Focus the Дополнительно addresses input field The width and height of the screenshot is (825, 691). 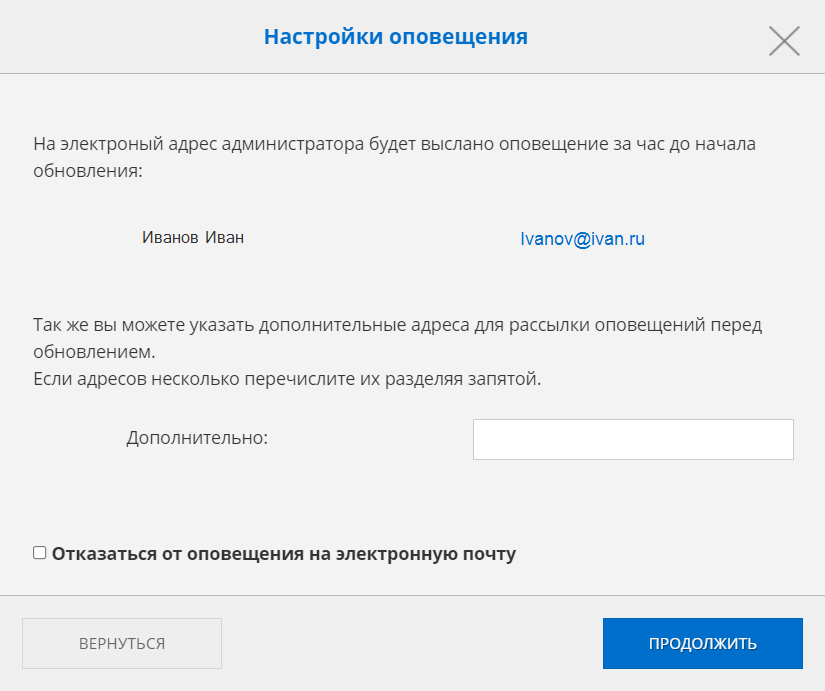(632, 440)
